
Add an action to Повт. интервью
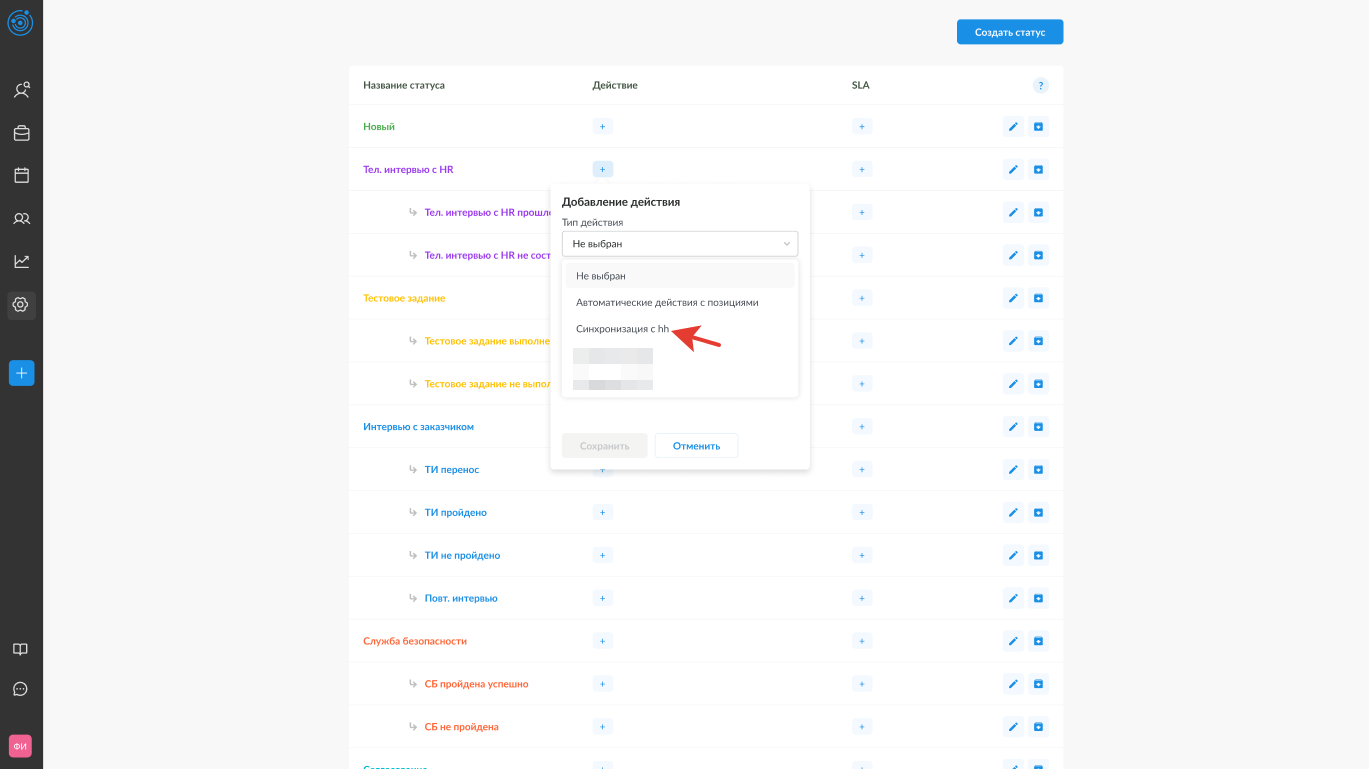(602, 598)
